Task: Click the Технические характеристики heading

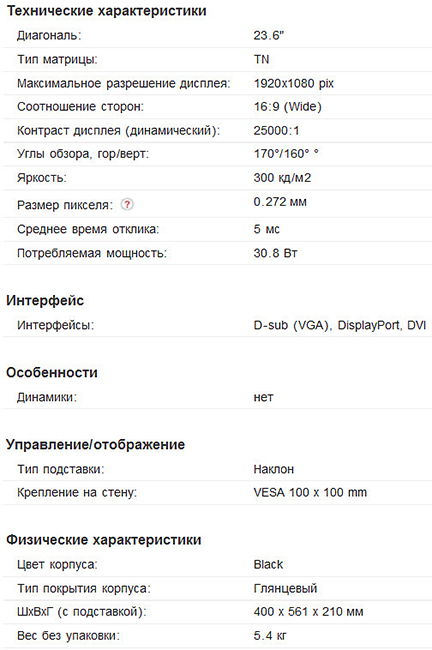Action: pos(107,11)
